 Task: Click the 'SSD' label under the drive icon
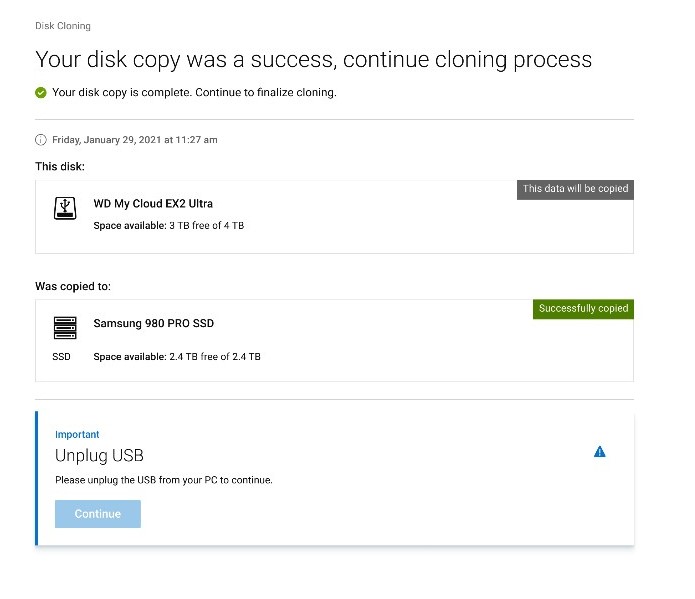point(62,356)
